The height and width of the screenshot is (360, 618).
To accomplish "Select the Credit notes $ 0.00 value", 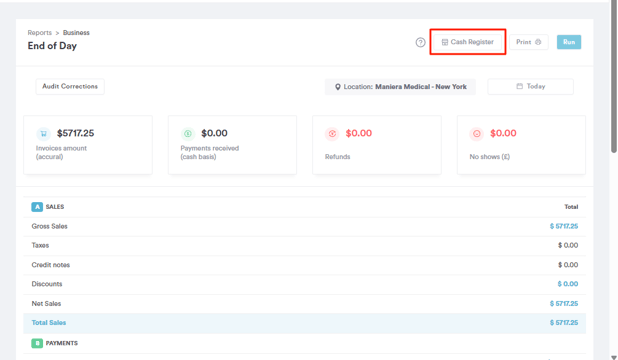I will pyautogui.click(x=568, y=265).
